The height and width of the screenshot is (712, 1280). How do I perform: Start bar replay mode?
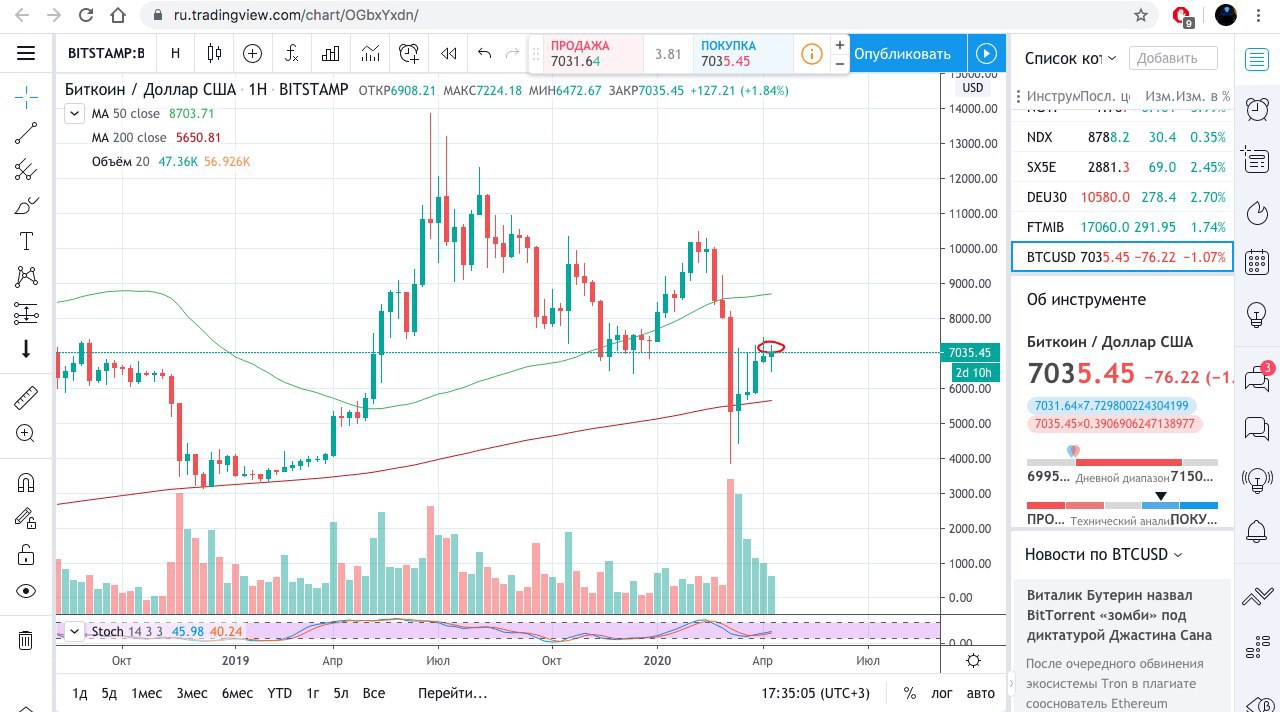tap(449, 53)
